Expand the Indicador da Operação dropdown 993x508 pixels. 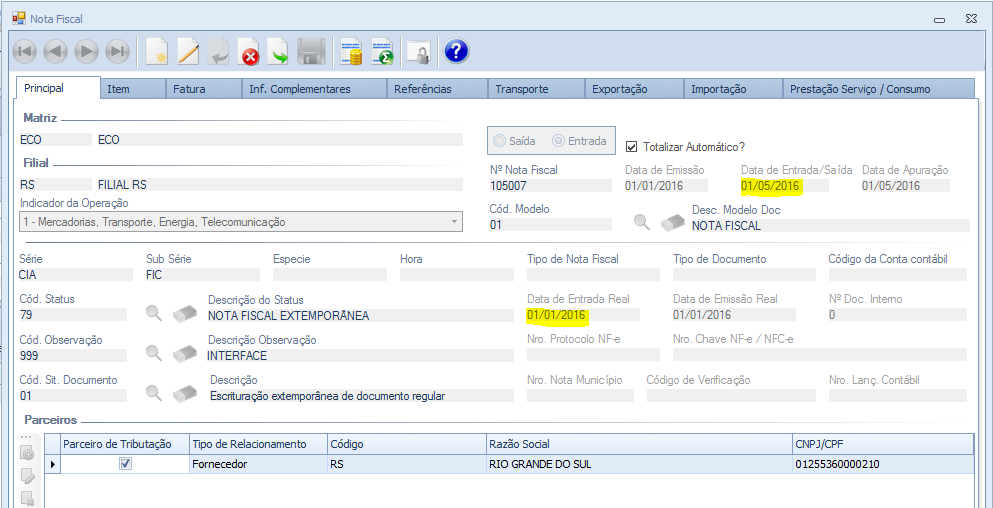(x=454, y=222)
